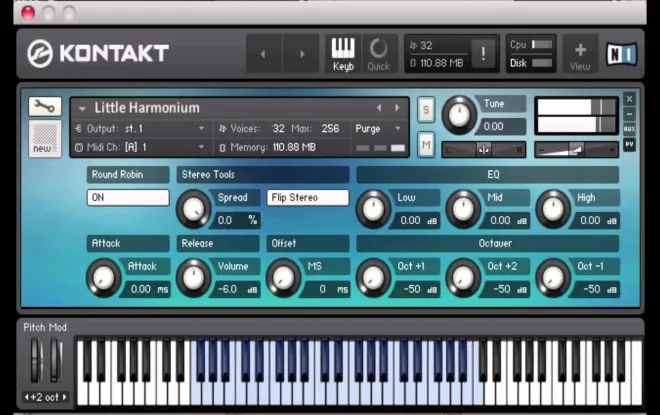Minimize the instrument header view
Screen dimensions: 660x415
click(x=629, y=114)
